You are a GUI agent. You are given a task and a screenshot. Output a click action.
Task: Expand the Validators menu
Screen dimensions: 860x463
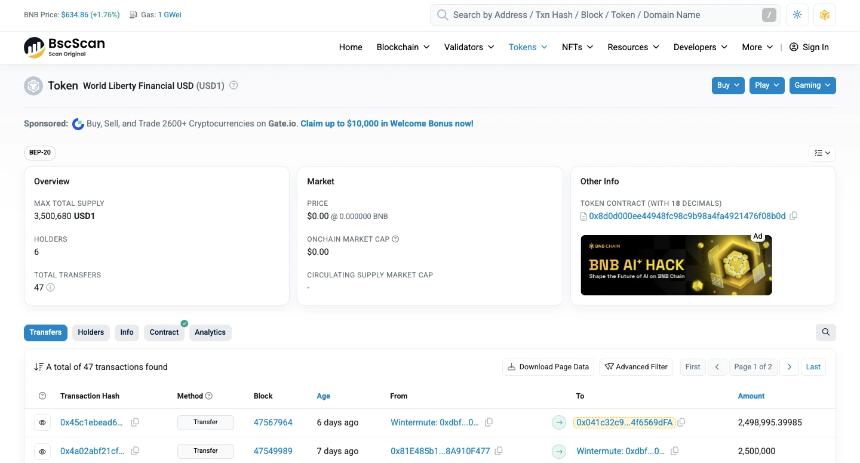(x=469, y=47)
